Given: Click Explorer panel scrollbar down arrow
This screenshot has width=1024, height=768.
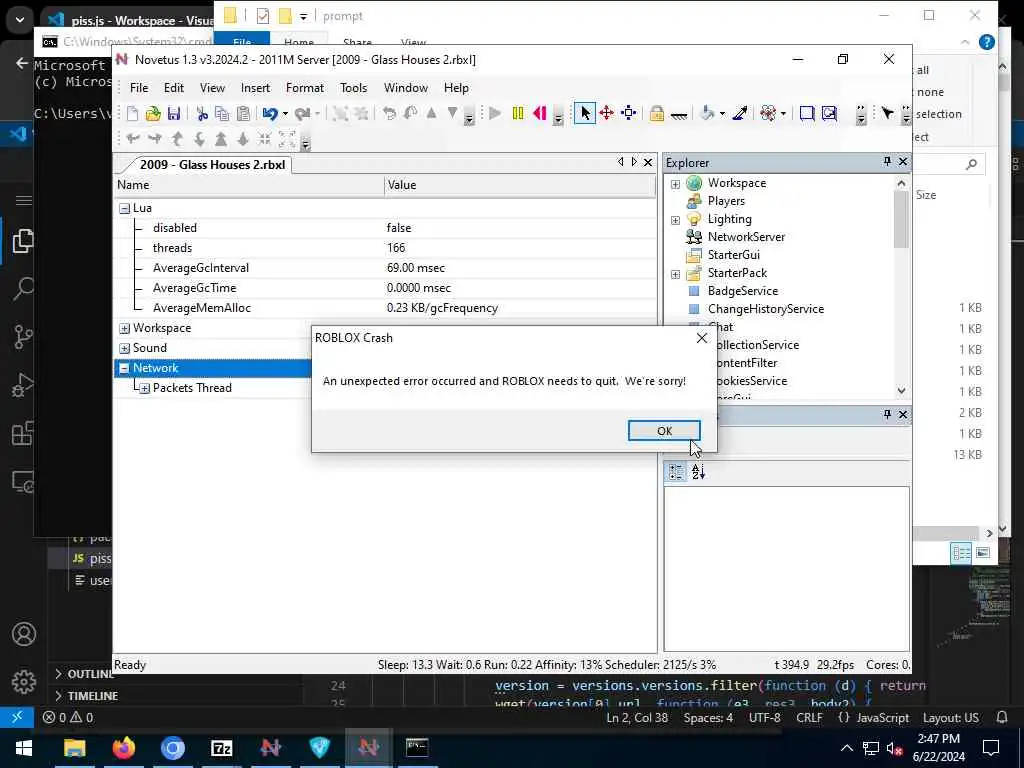Looking at the screenshot, I should 901,391.
